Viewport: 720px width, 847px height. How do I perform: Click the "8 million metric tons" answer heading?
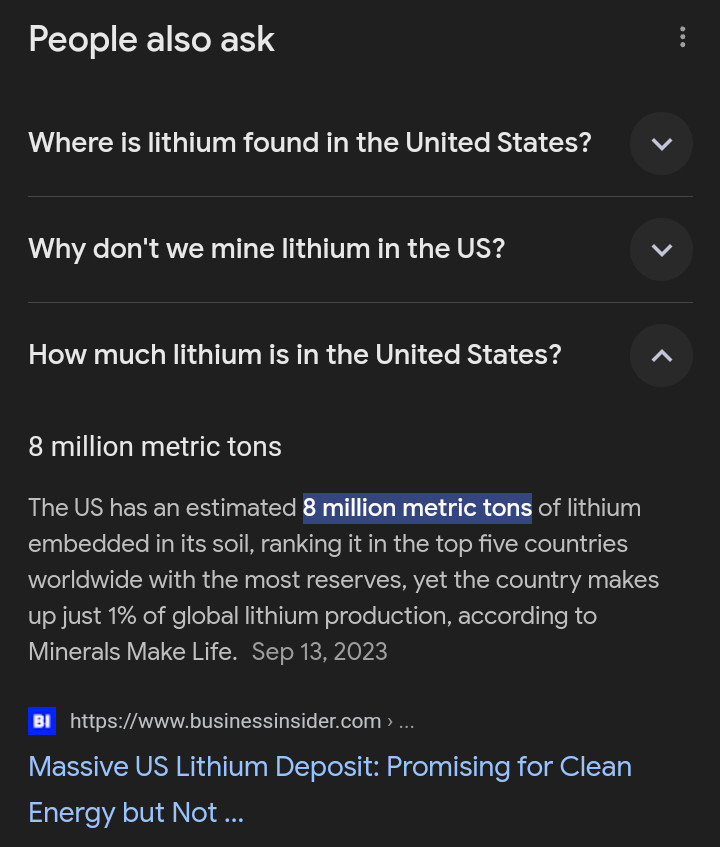click(154, 446)
